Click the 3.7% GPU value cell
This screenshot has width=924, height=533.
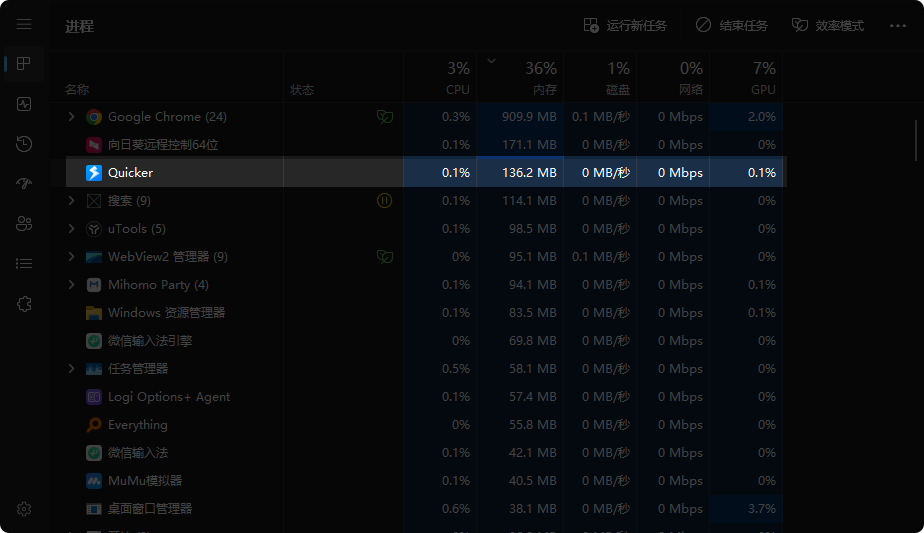pos(746,509)
